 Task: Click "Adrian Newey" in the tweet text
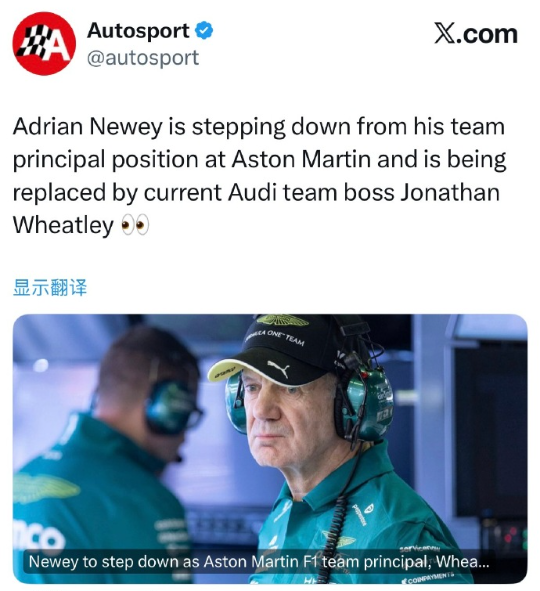pos(88,127)
